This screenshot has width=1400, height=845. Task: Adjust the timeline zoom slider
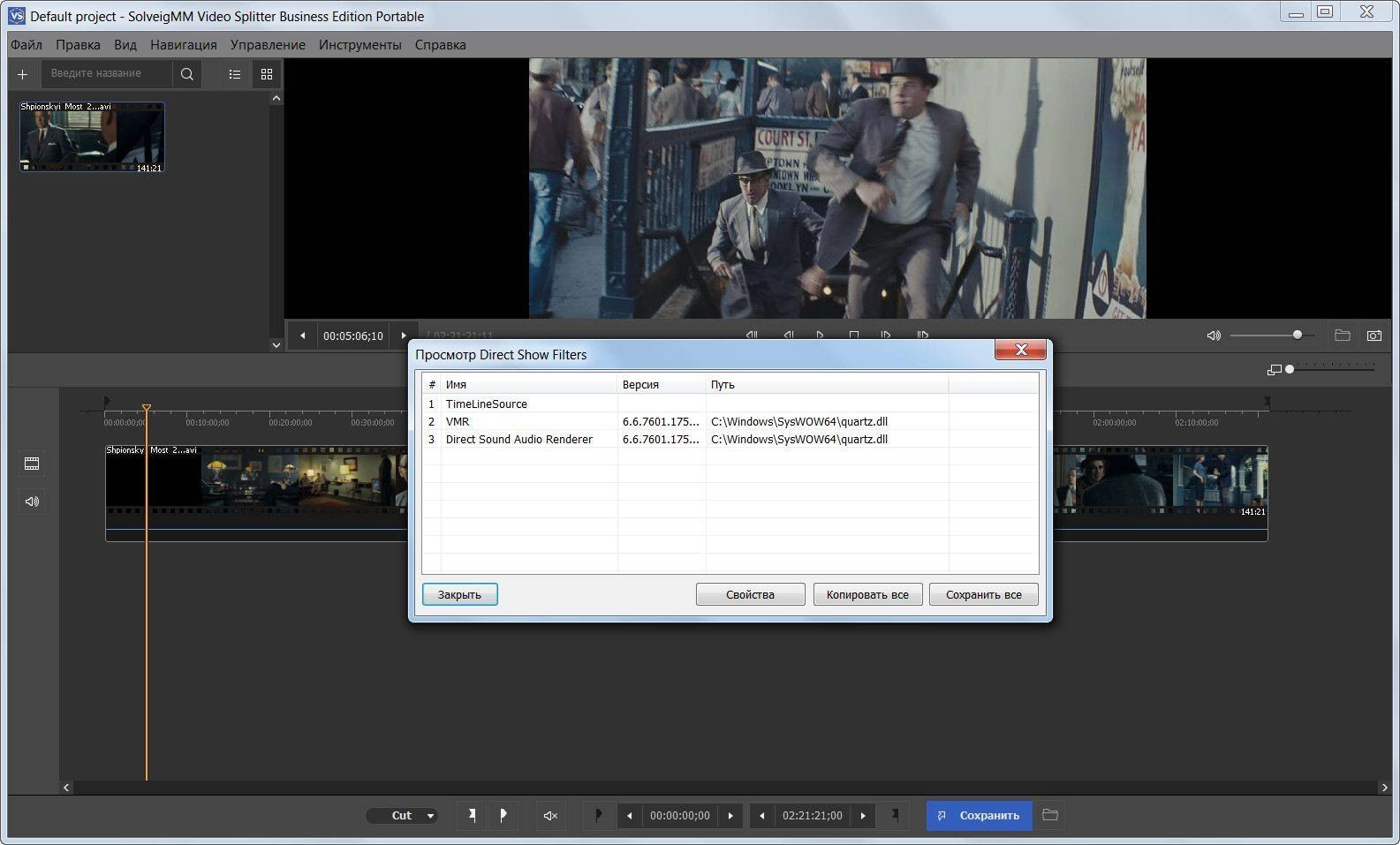pos(1331,369)
